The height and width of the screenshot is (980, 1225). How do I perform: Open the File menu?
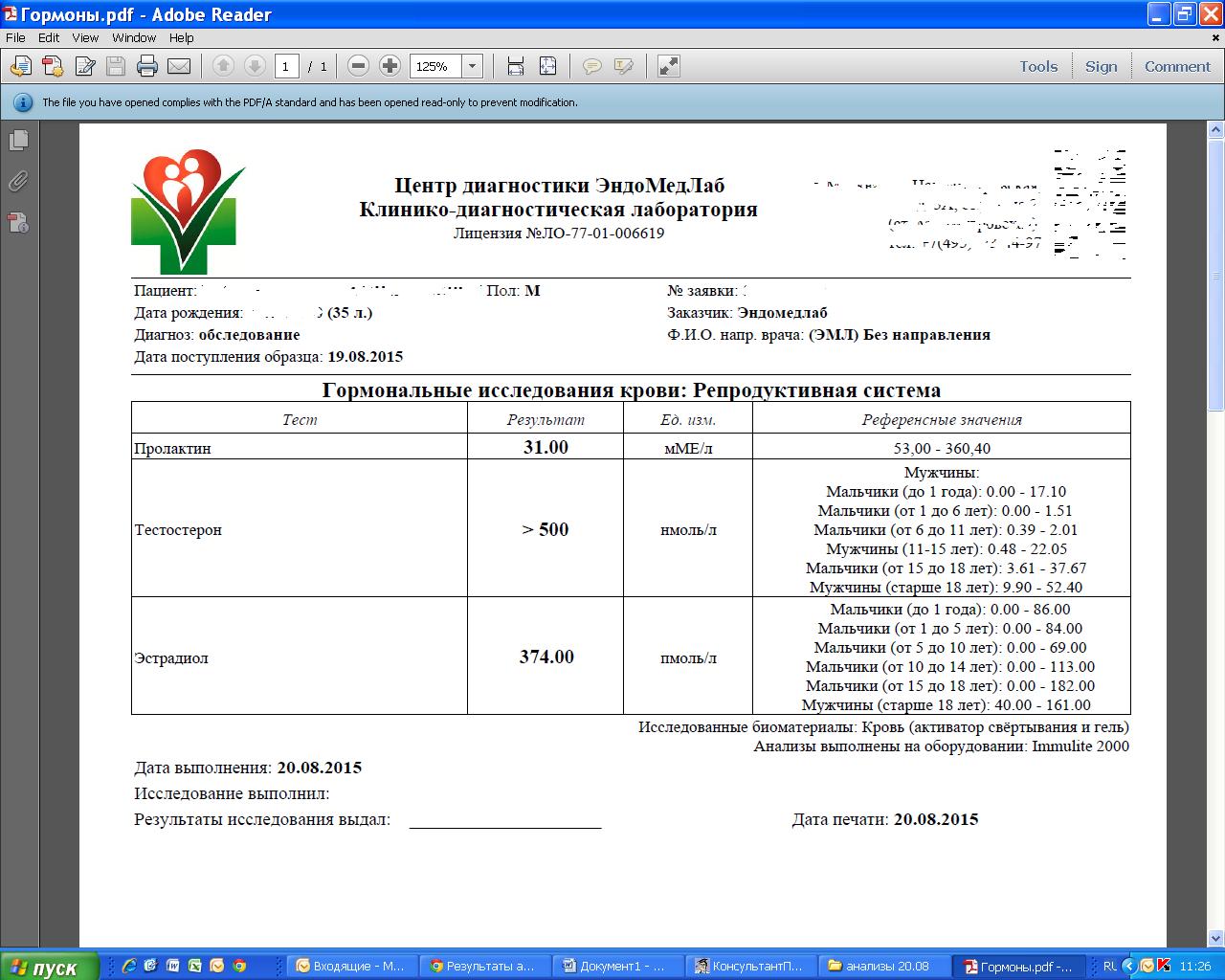[15, 38]
